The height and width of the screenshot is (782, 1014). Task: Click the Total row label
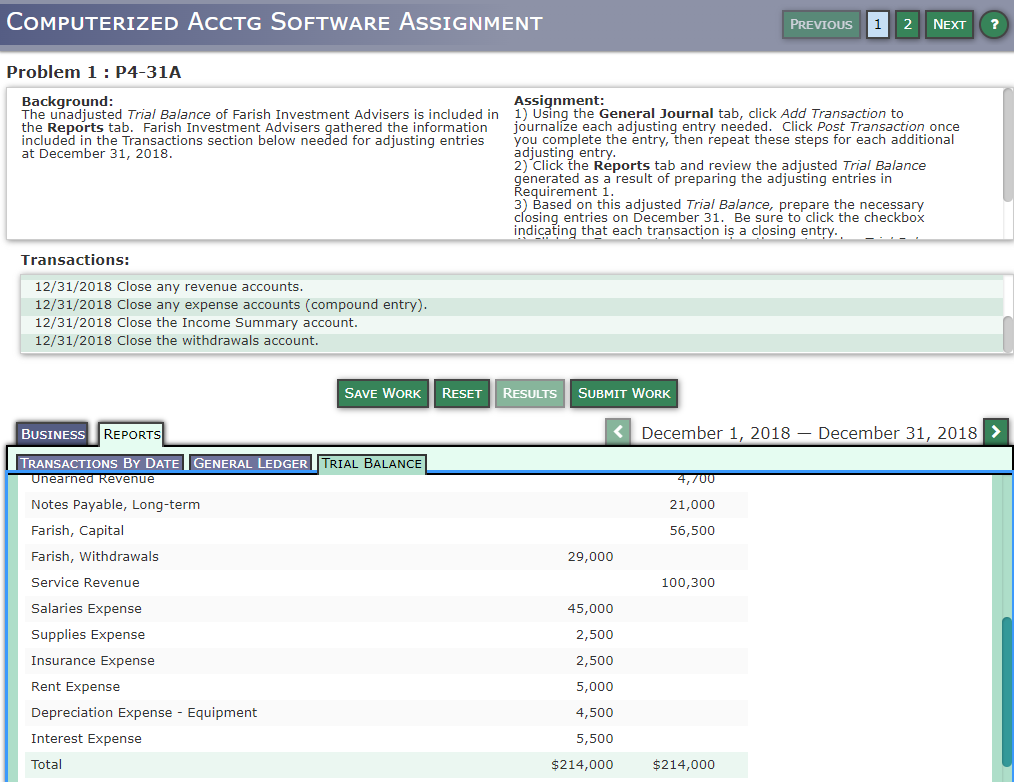tap(47, 765)
